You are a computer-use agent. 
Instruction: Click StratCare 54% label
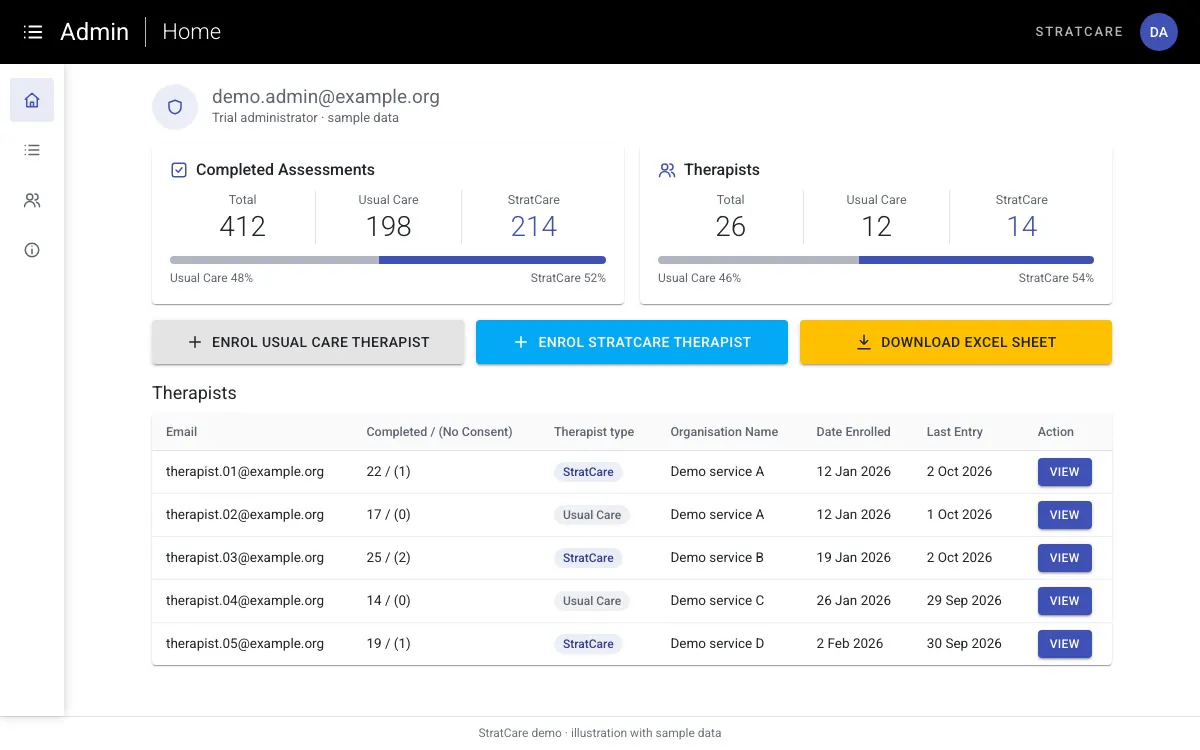1056,278
